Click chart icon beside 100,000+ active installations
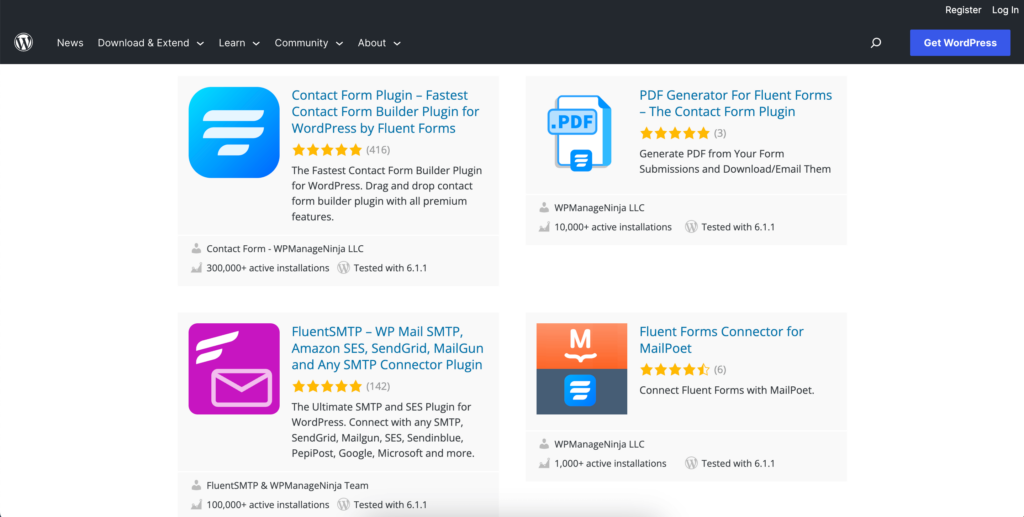Image resolution: width=1024 pixels, height=517 pixels. (196, 505)
